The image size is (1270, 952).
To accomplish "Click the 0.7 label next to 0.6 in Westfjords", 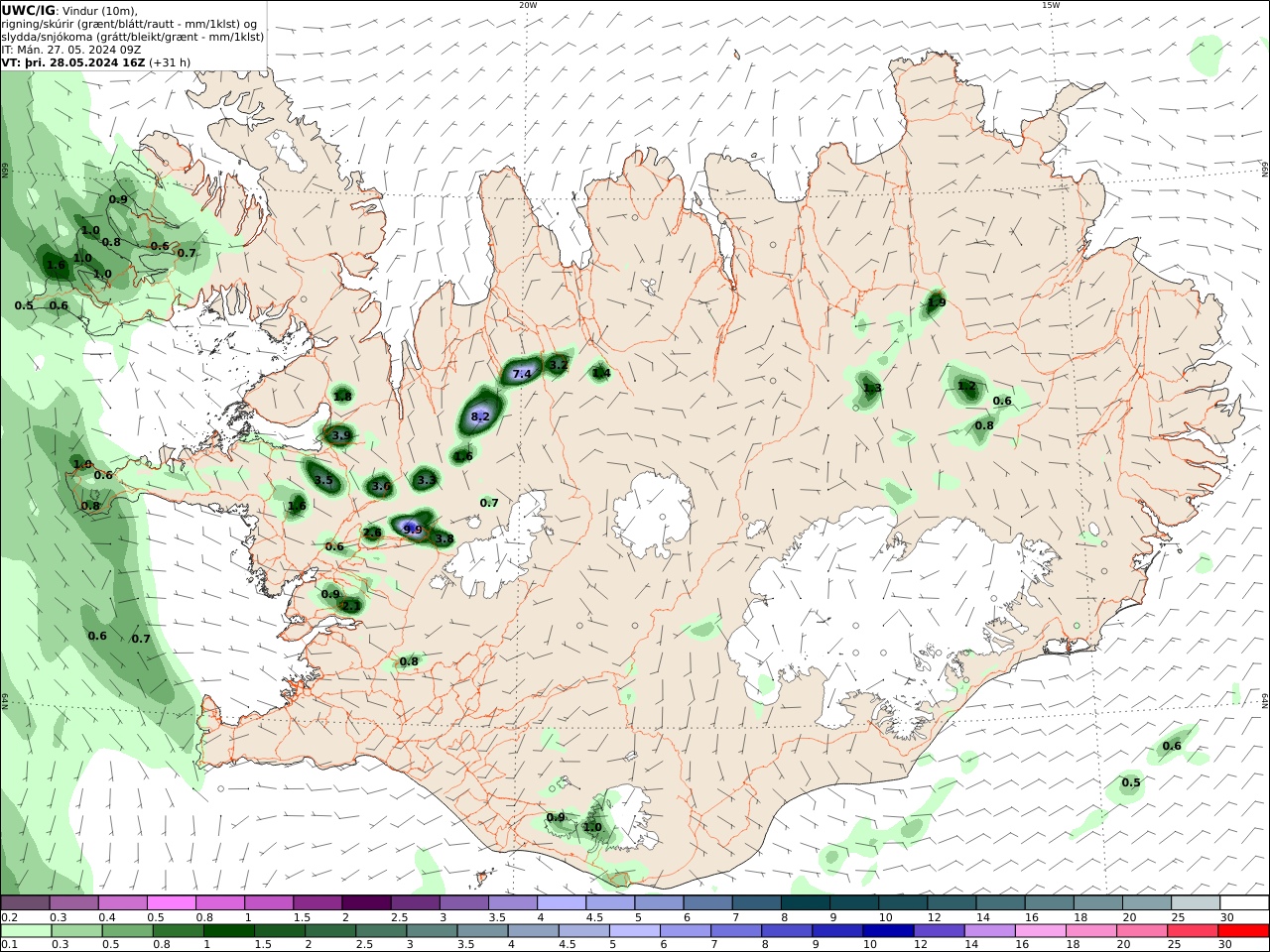I will tap(187, 253).
